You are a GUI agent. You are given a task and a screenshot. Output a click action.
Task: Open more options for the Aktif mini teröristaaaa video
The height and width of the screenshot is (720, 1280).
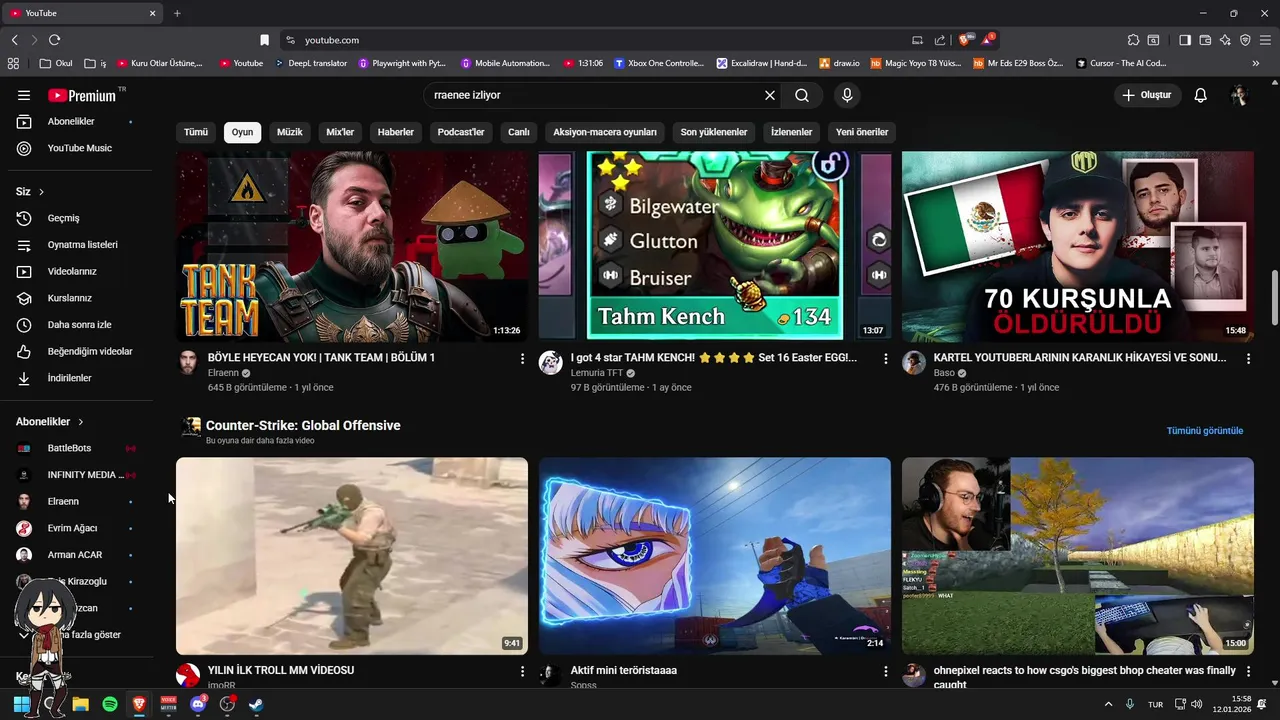coord(885,671)
